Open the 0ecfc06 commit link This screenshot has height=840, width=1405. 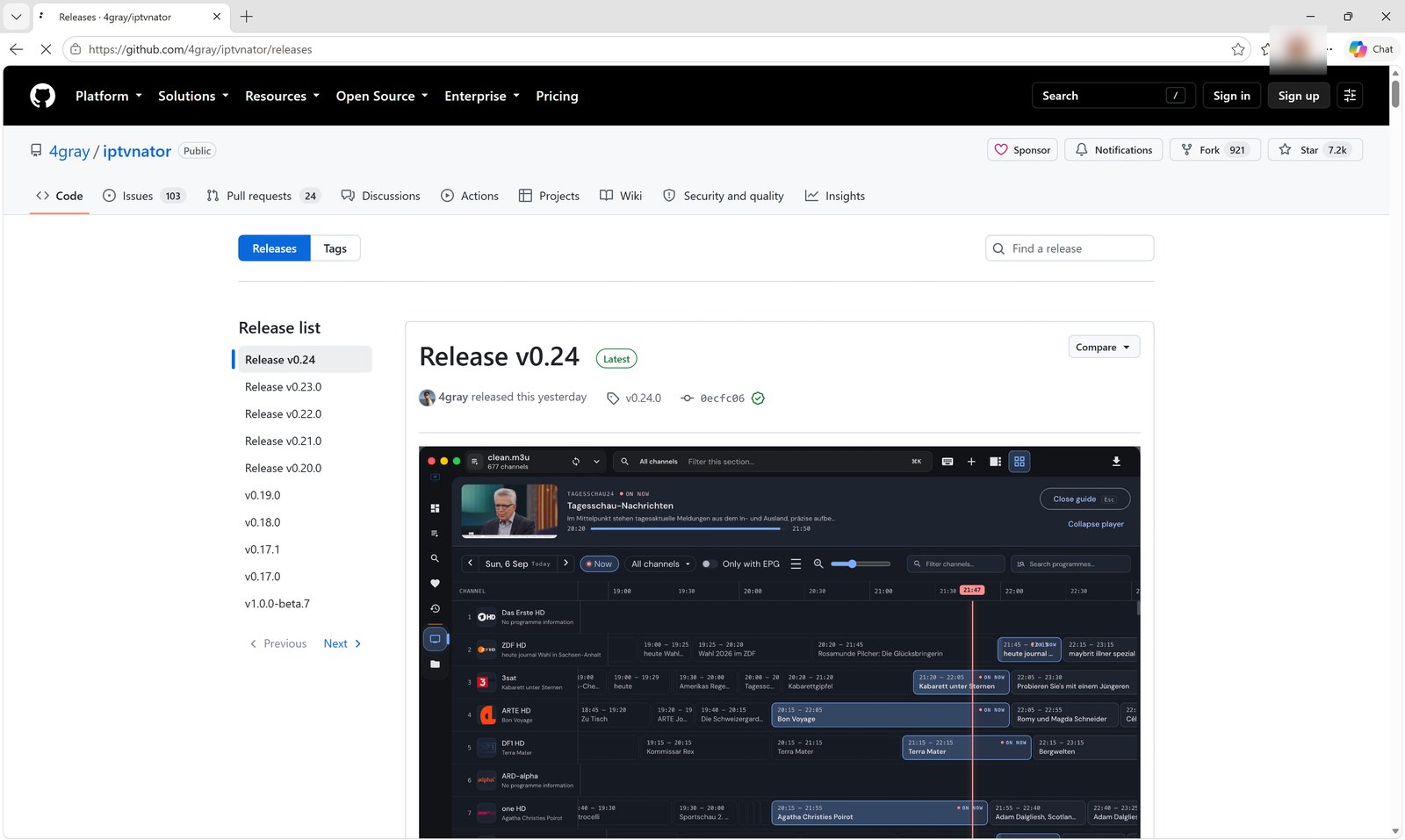tap(722, 398)
